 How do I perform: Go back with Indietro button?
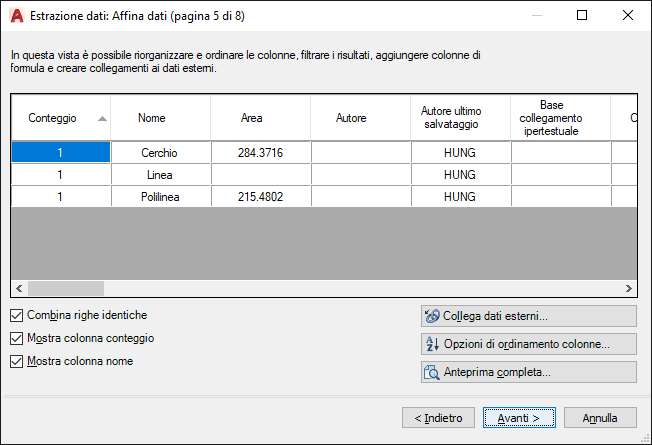(438, 417)
